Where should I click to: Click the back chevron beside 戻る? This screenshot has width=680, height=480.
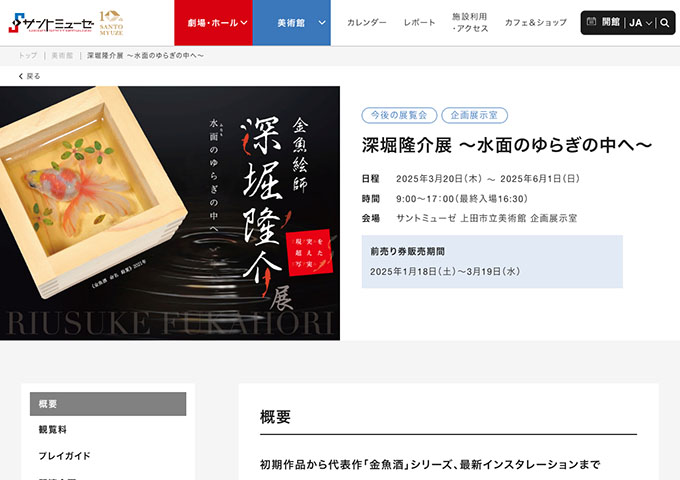tap(20, 76)
